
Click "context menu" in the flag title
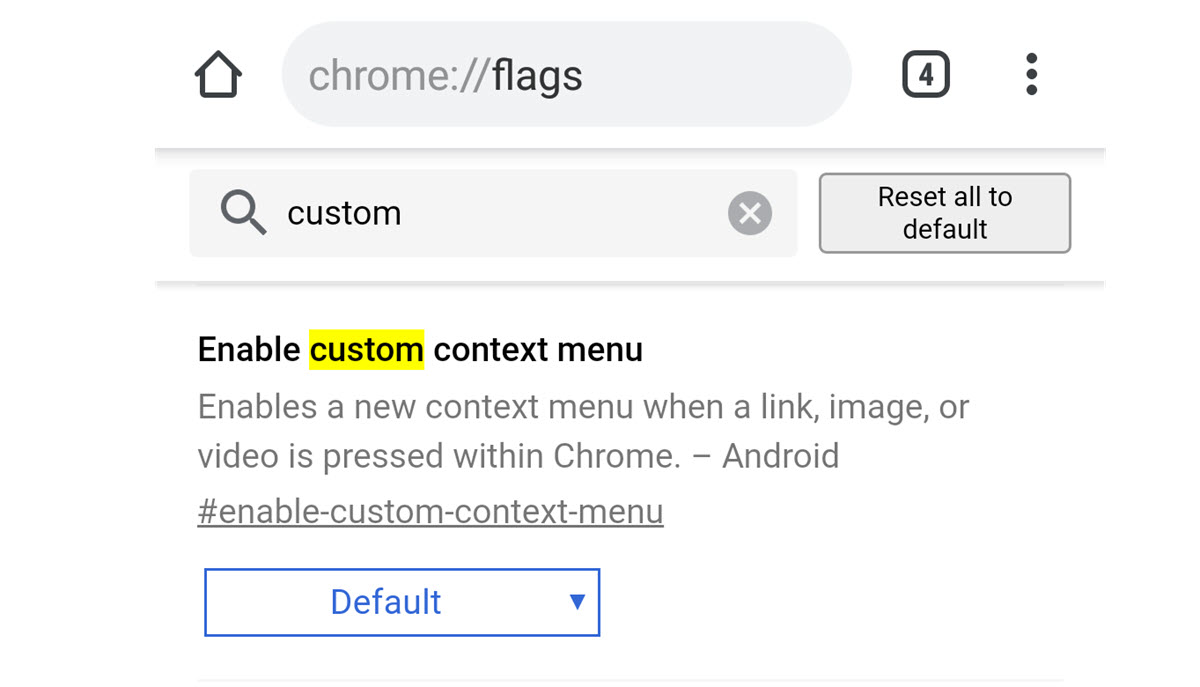point(538,350)
